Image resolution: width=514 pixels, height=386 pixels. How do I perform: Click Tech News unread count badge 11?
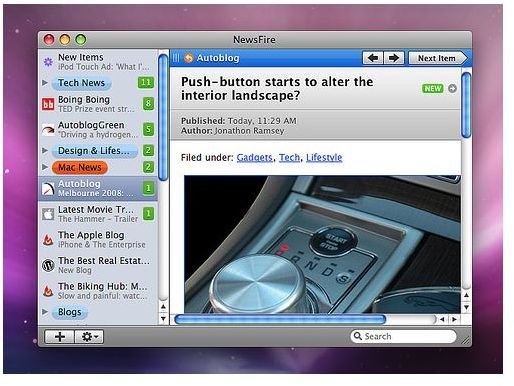146,83
